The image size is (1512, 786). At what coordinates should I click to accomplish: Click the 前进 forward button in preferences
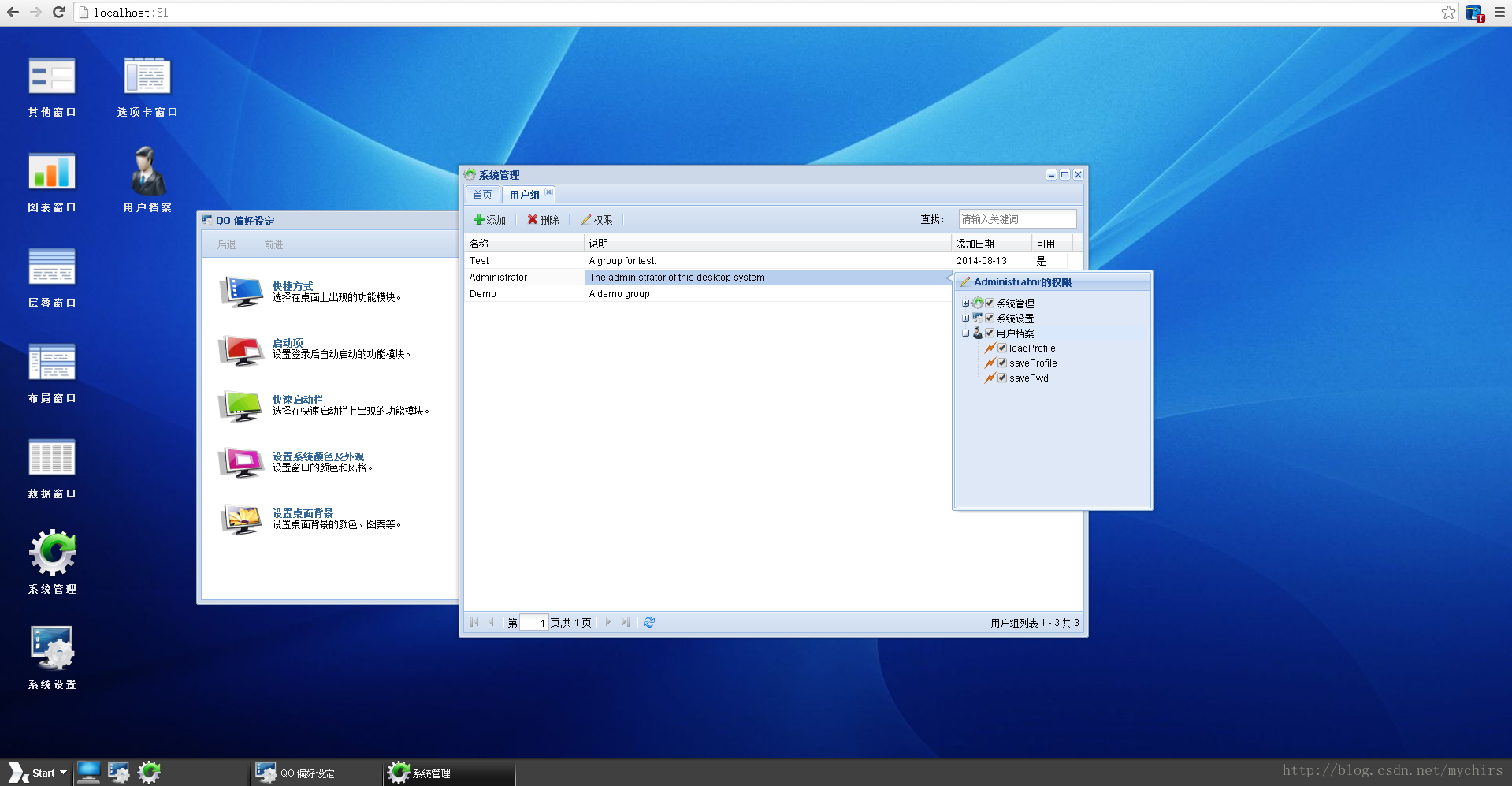[273, 244]
